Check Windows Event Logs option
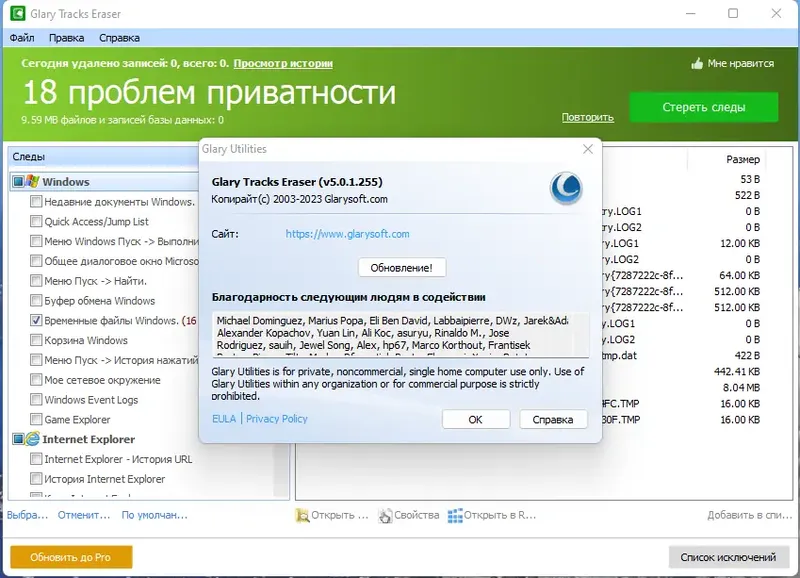 [x=36, y=399]
